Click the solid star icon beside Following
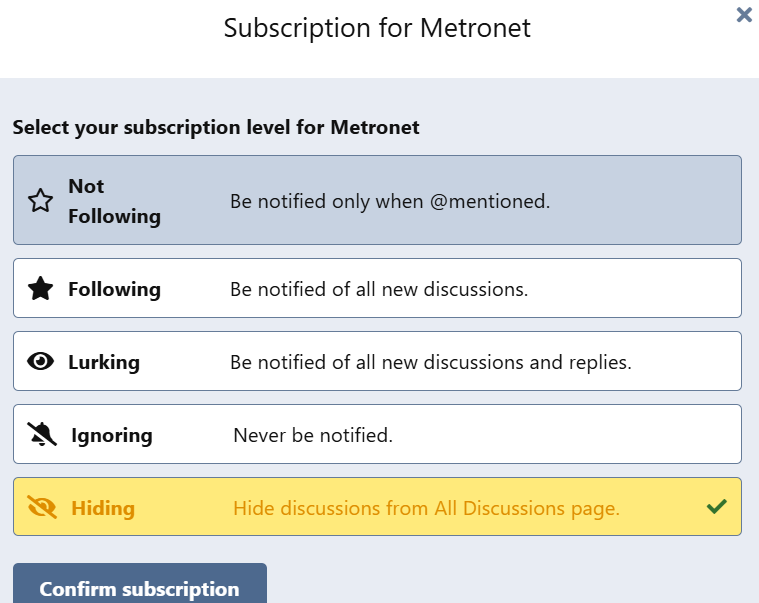 click(x=40, y=288)
